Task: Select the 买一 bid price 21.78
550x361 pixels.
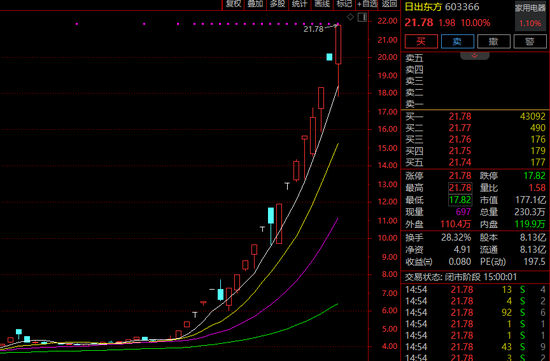Action: (460, 116)
